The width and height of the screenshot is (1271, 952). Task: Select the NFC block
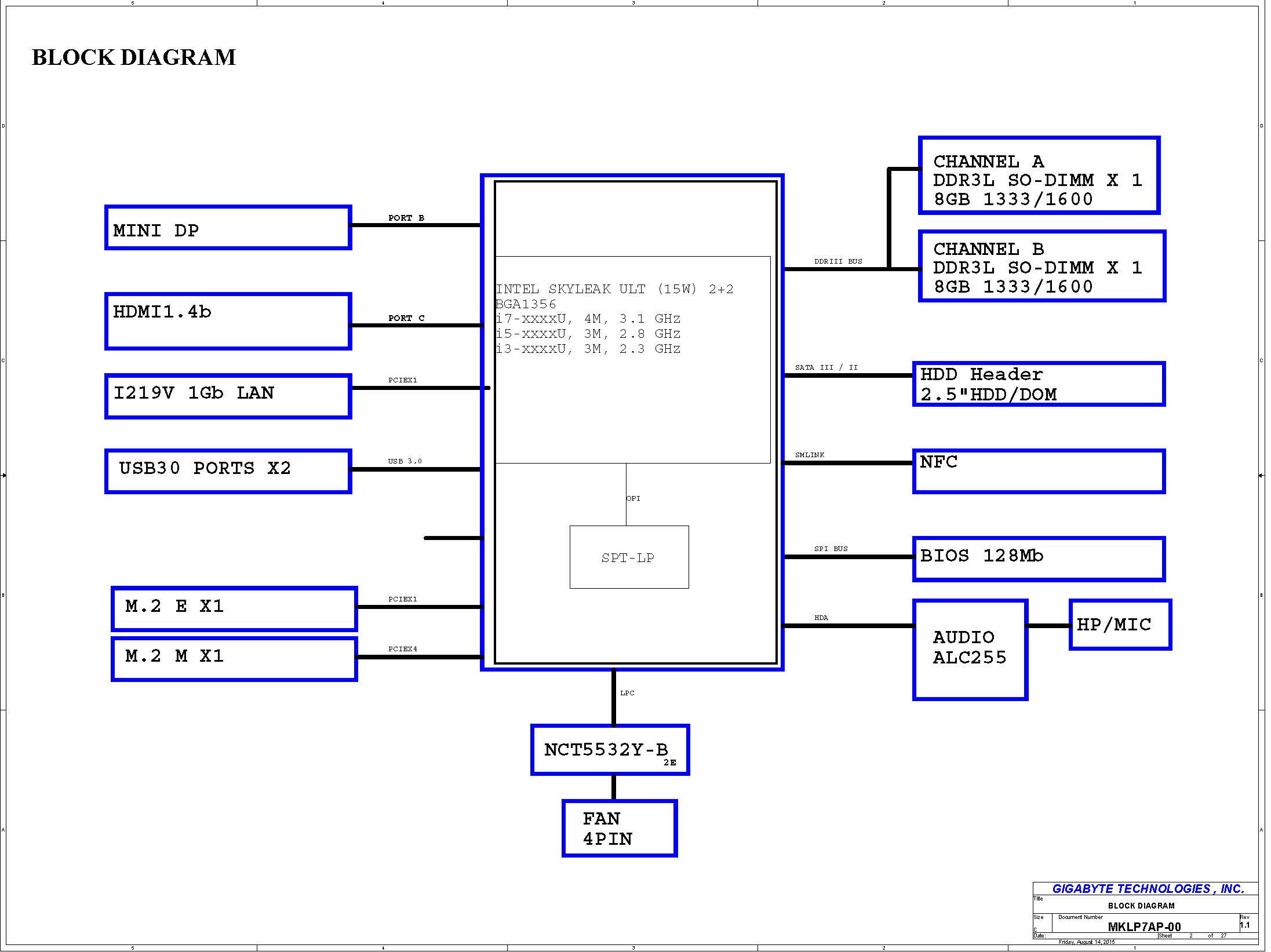[1038, 470]
